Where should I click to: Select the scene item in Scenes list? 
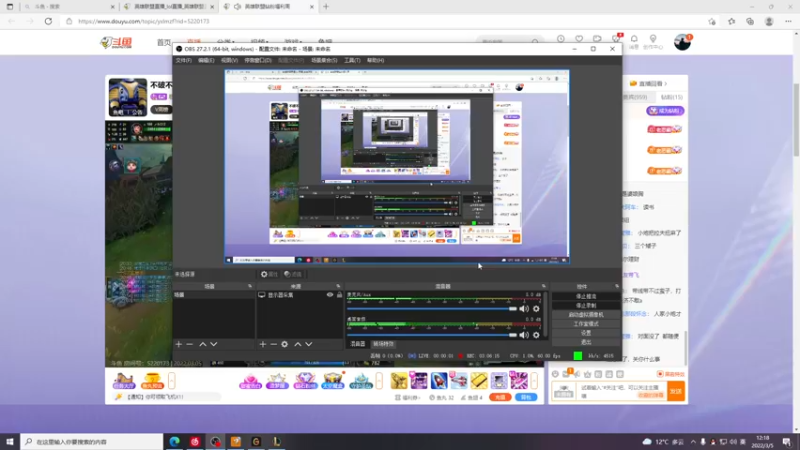click(214, 295)
